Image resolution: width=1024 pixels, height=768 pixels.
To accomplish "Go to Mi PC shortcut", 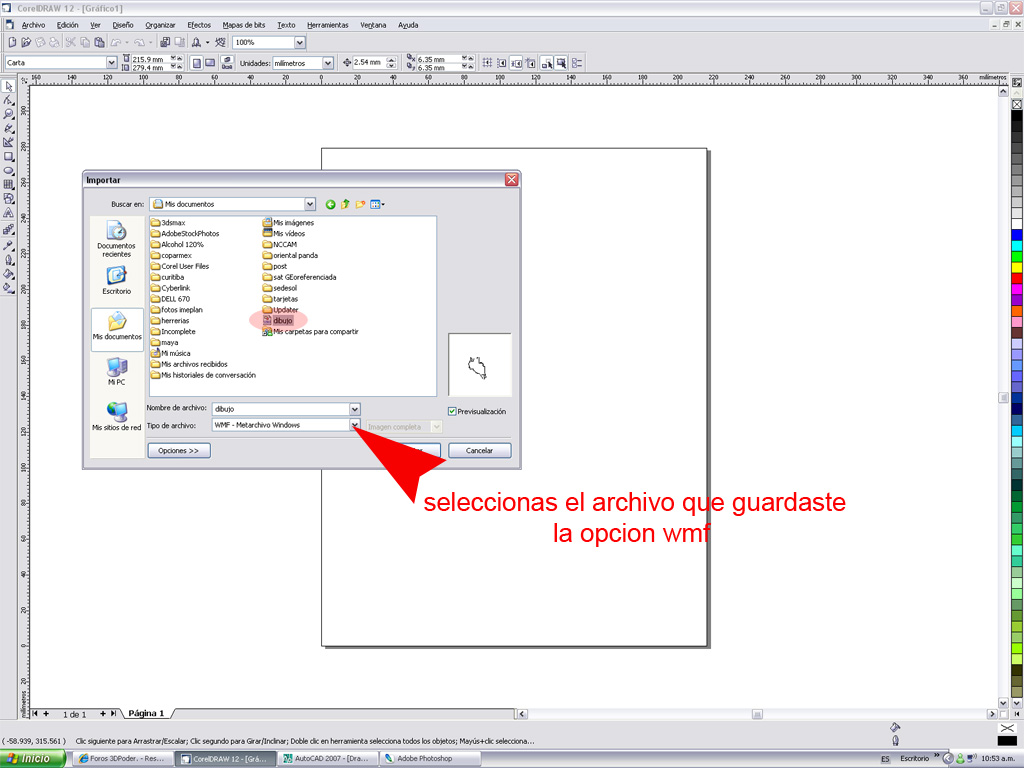I will click(117, 371).
